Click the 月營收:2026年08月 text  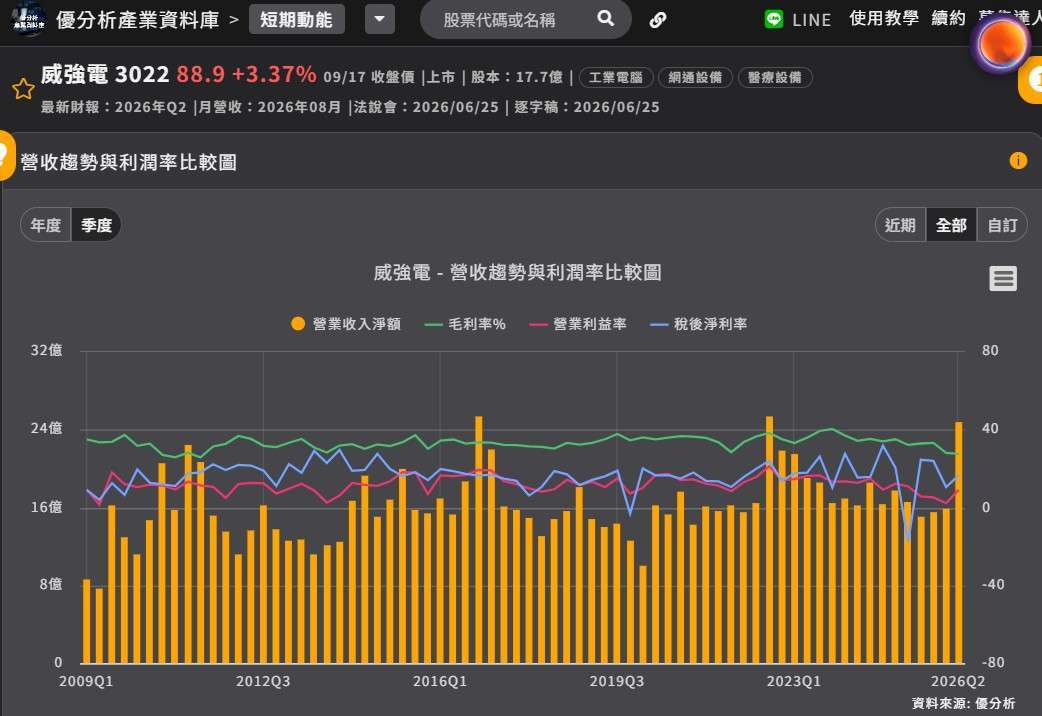270,107
